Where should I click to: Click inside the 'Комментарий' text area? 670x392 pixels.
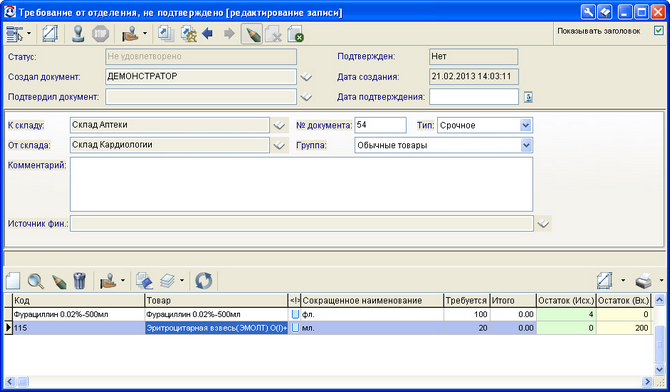coord(301,184)
